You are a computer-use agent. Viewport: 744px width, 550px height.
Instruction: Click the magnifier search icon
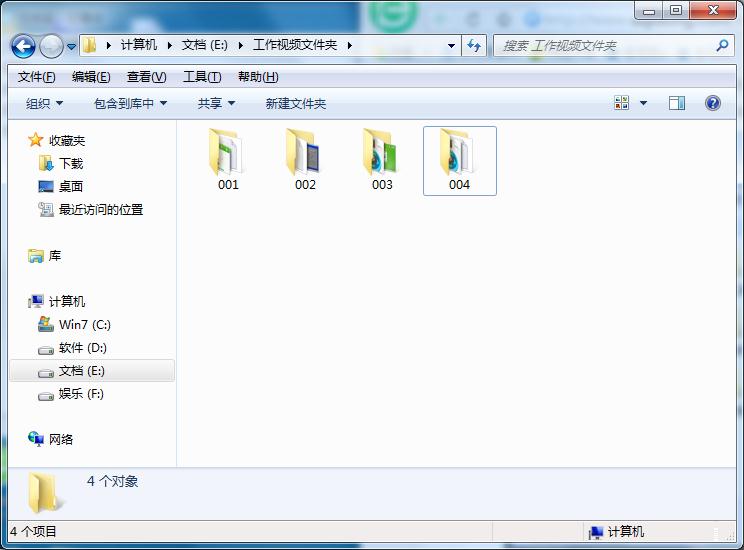pyautogui.click(x=722, y=46)
